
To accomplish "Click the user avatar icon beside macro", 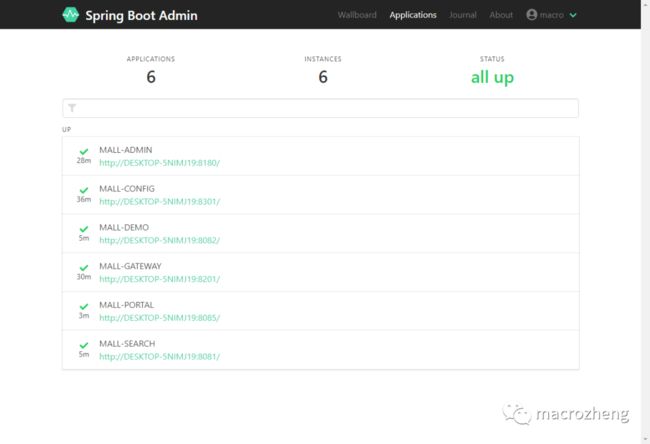I will [x=531, y=15].
